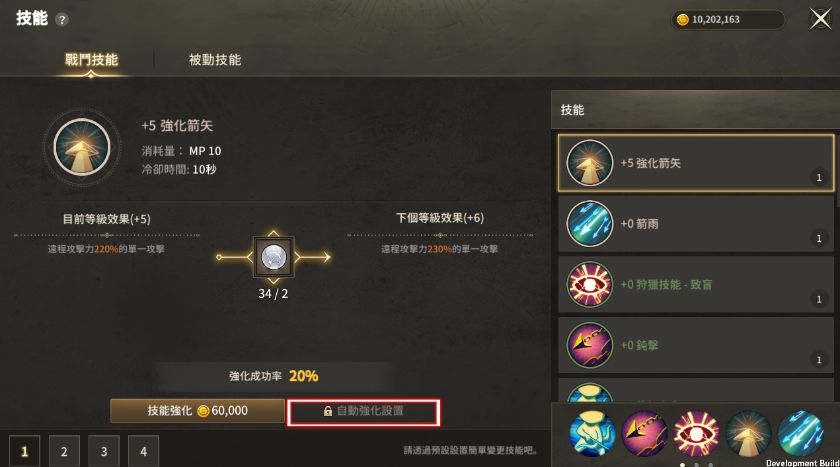Close the skill window with X

(x=820, y=20)
